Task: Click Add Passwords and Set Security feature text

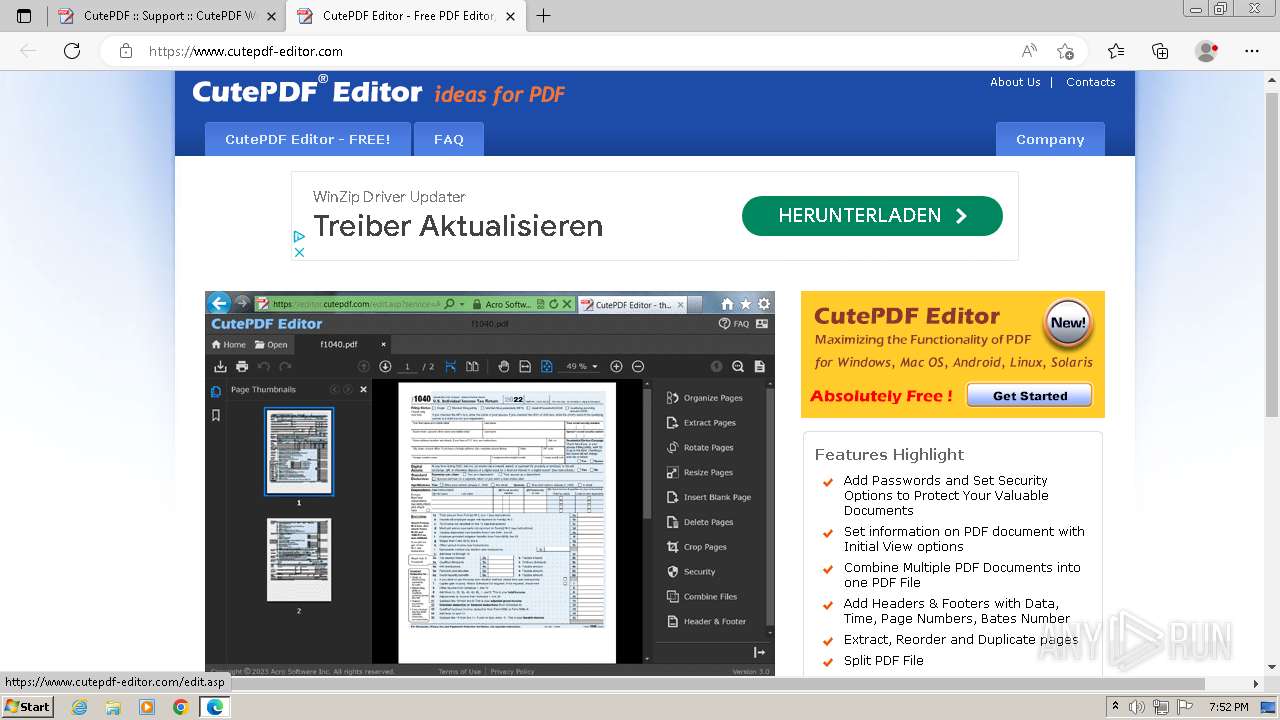Action: click(946, 495)
